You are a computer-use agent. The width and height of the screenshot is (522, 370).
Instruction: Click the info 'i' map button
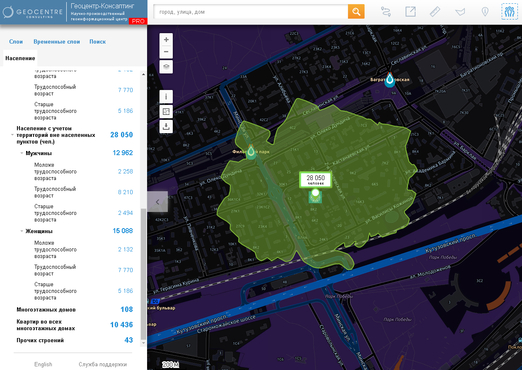tap(166, 97)
